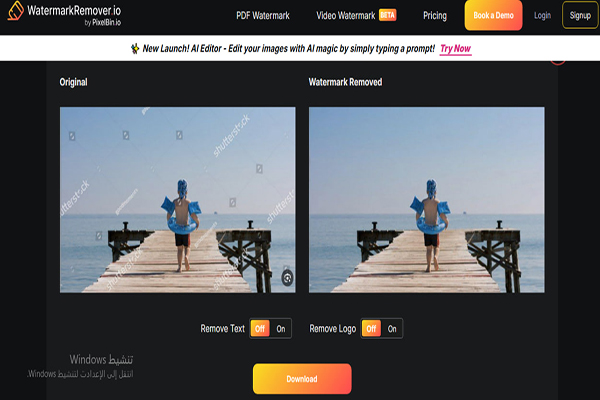Click the WatermarkRemover.io logo icon
Image resolution: width=600 pixels, height=400 pixels.
[15, 11]
